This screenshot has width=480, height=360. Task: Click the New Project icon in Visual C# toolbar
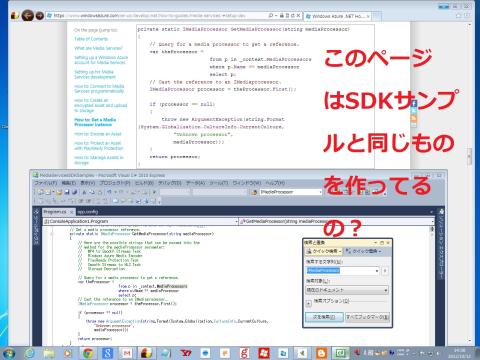tap(41, 192)
